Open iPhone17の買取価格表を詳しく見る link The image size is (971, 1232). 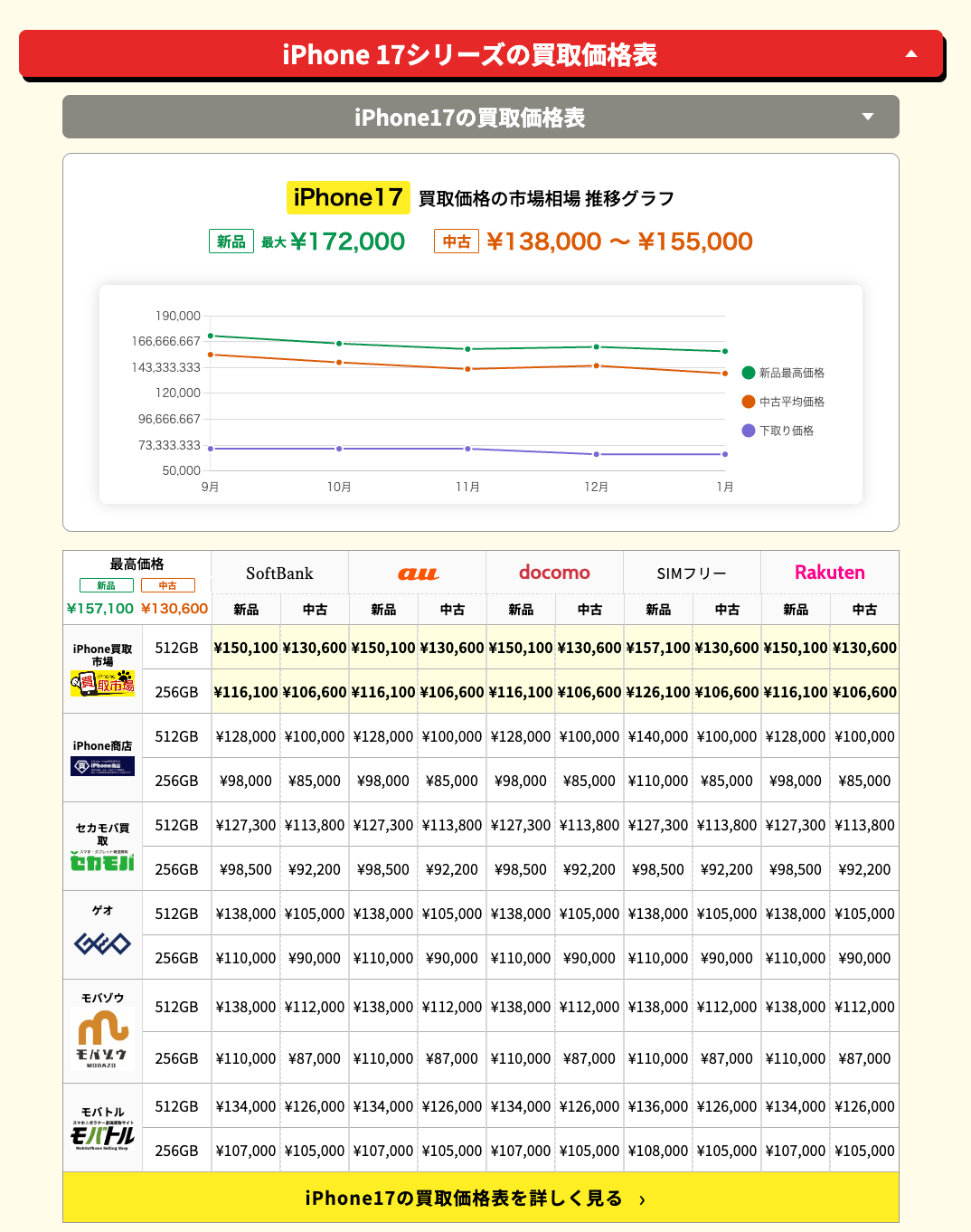tap(481, 1198)
